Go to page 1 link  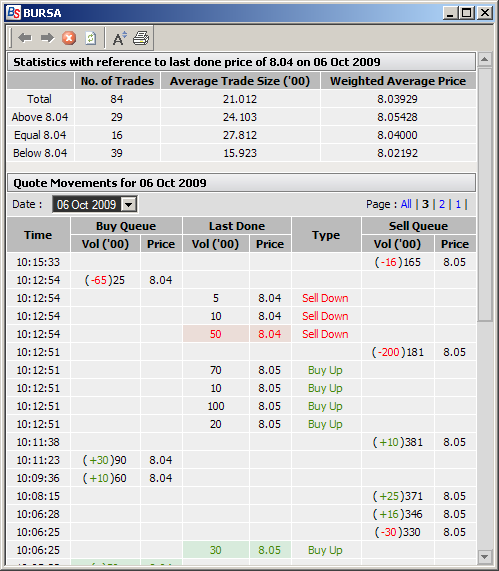458,204
